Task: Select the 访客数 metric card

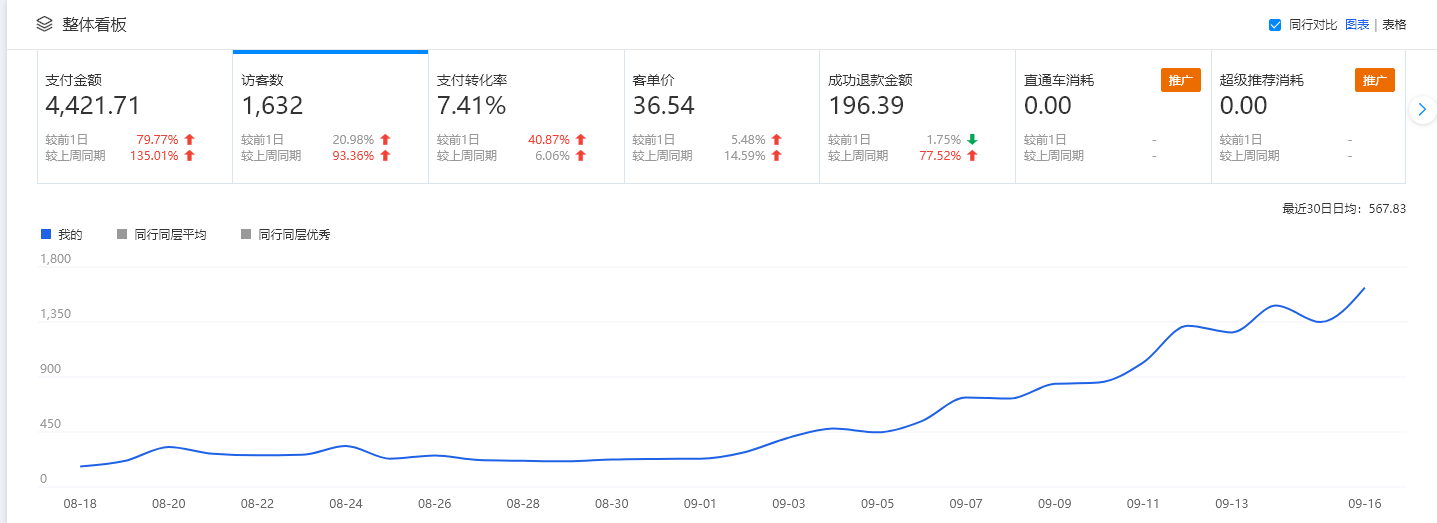Action: (x=330, y=117)
